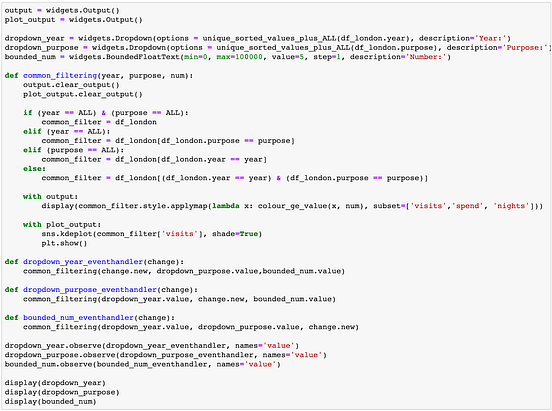
Task: Click 'unique_sorted_values_plus_ALL(df_london.purpose)'
Action: [327, 48]
